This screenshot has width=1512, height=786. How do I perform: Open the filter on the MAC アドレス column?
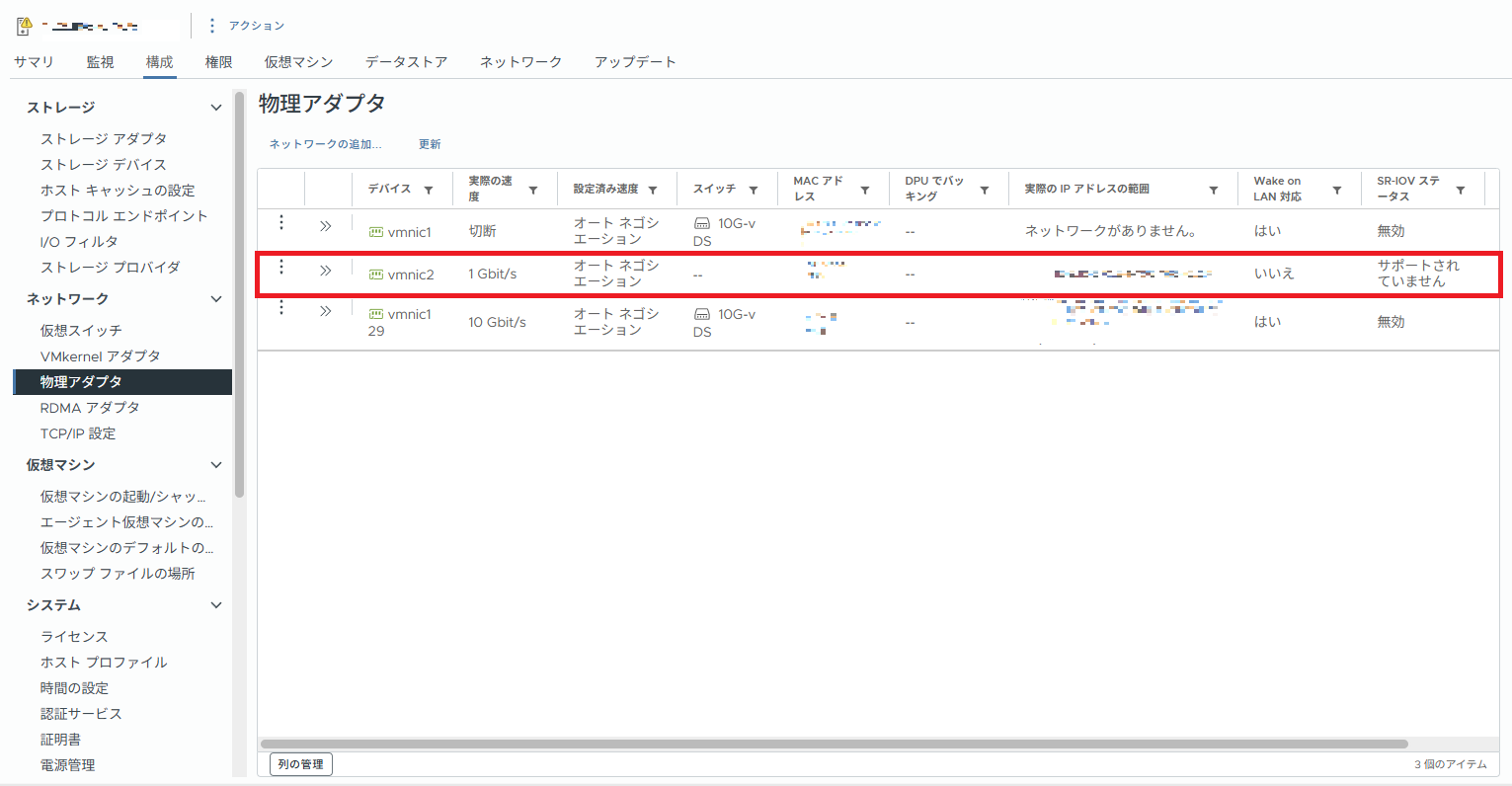coord(866,189)
